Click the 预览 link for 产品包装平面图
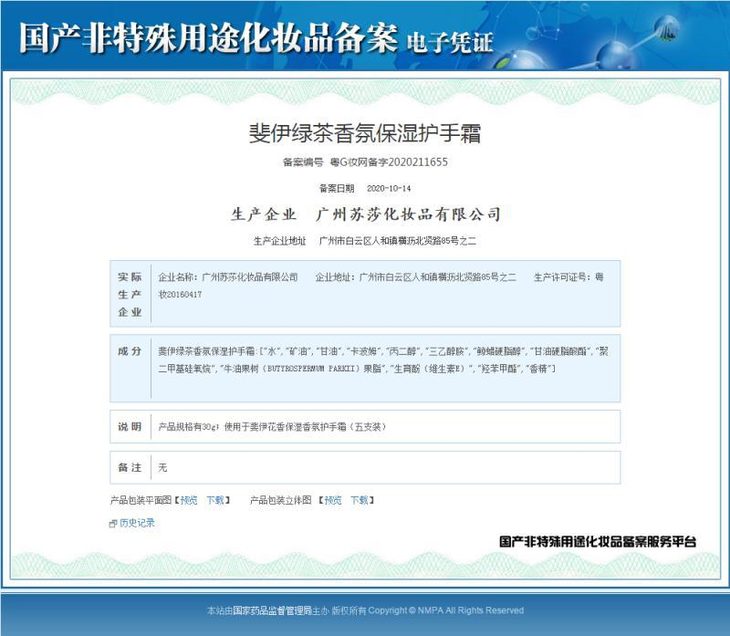730x636 pixels. click(x=189, y=499)
